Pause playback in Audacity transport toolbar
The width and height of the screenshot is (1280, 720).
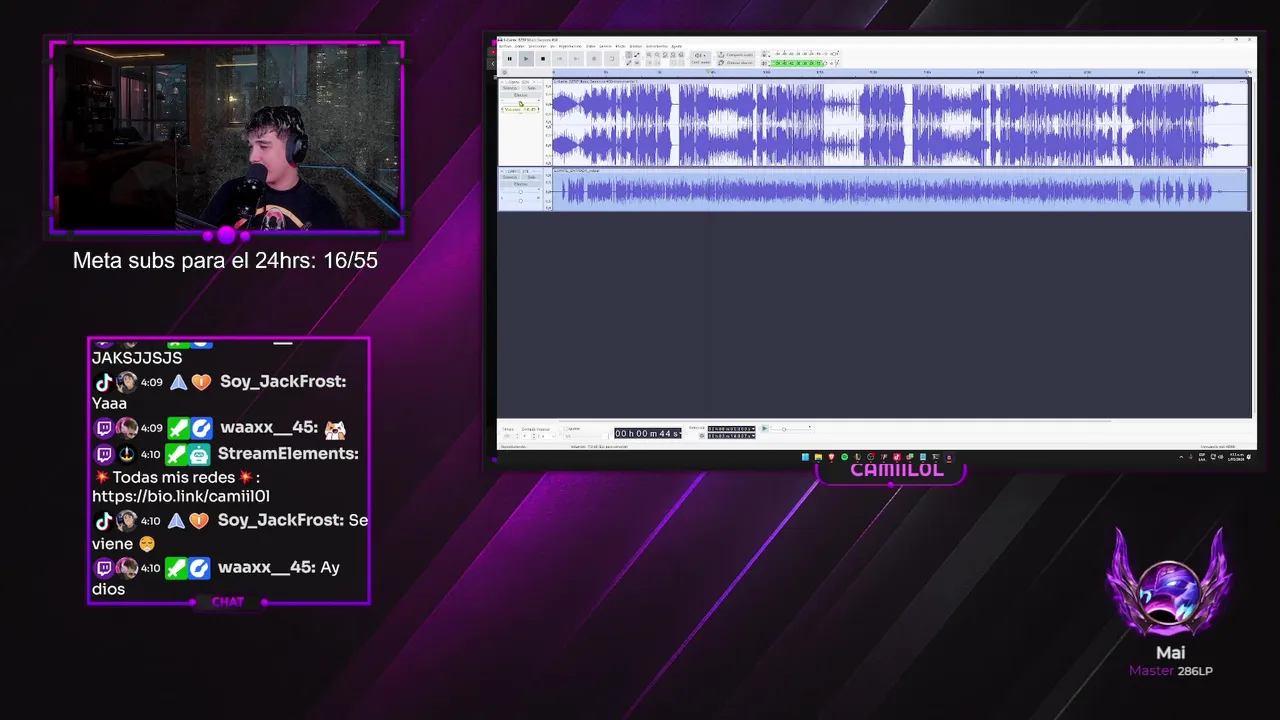pyautogui.click(x=510, y=58)
